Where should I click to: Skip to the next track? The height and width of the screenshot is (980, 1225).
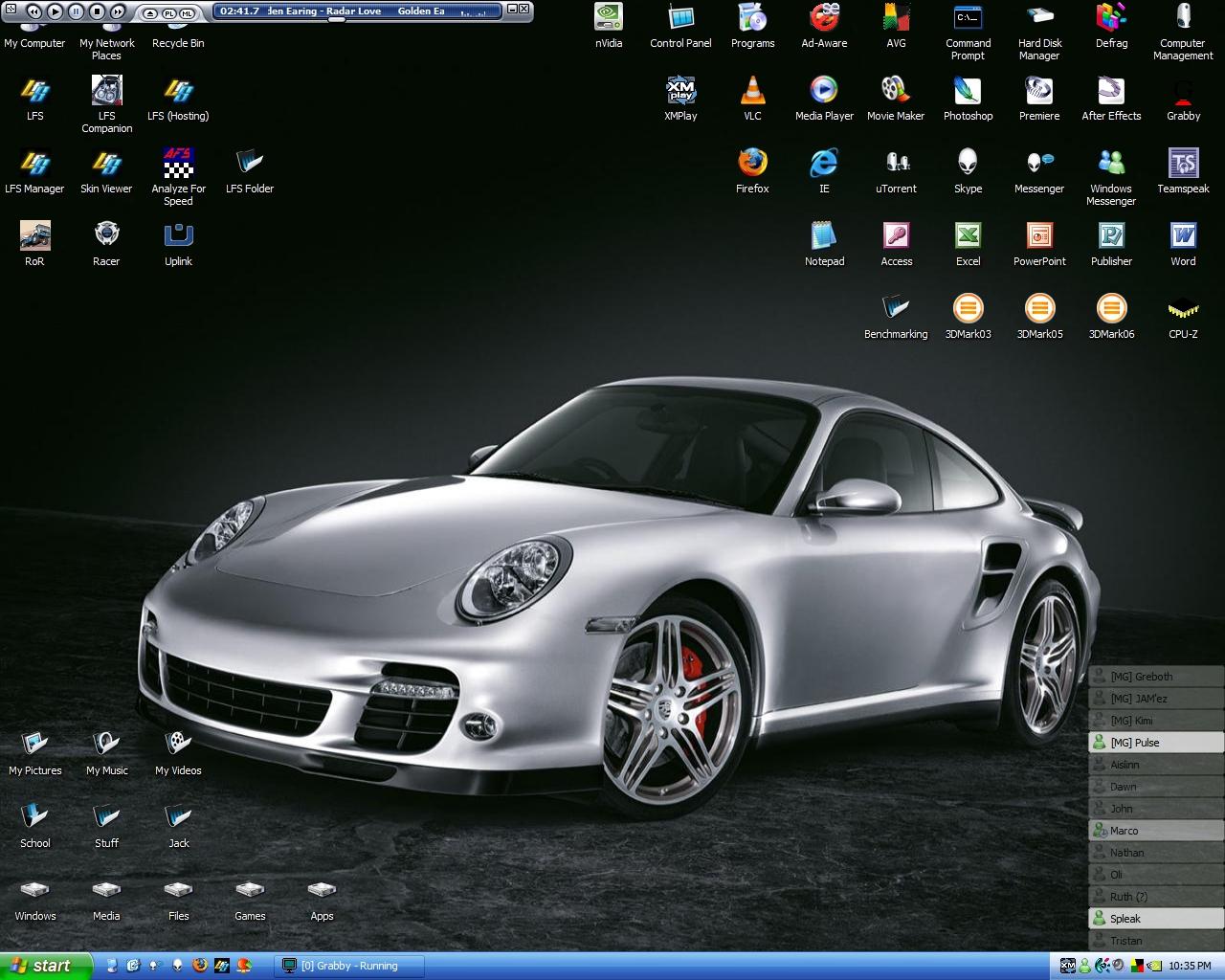pos(118,11)
